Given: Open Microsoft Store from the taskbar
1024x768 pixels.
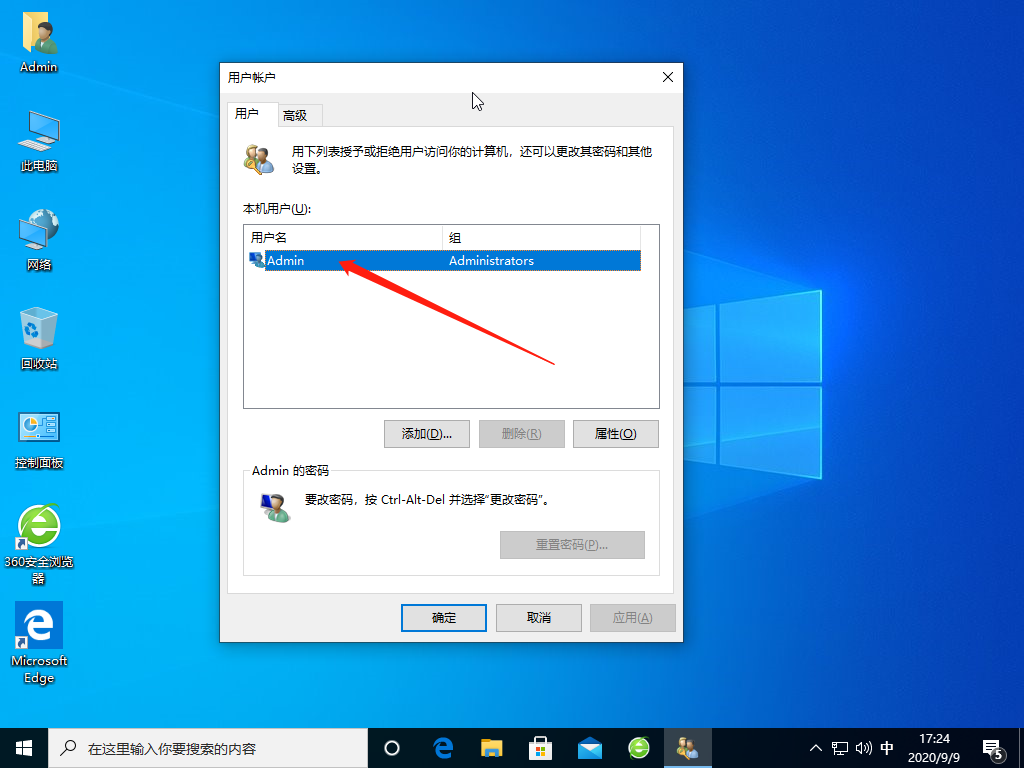Looking at the screenshot, I should pos(541,748).
